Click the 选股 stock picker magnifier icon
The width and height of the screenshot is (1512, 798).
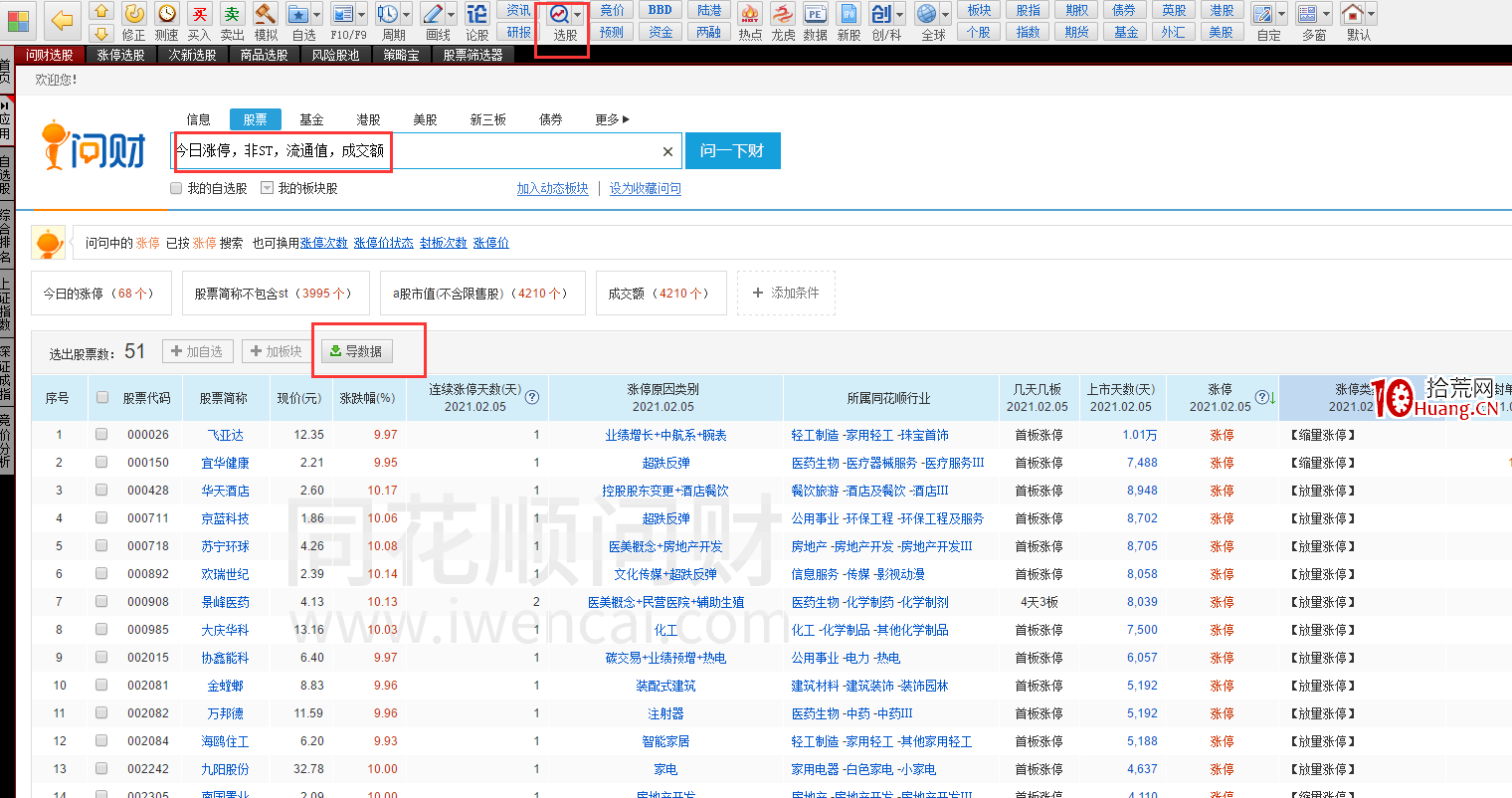click(x=559, y=14)
